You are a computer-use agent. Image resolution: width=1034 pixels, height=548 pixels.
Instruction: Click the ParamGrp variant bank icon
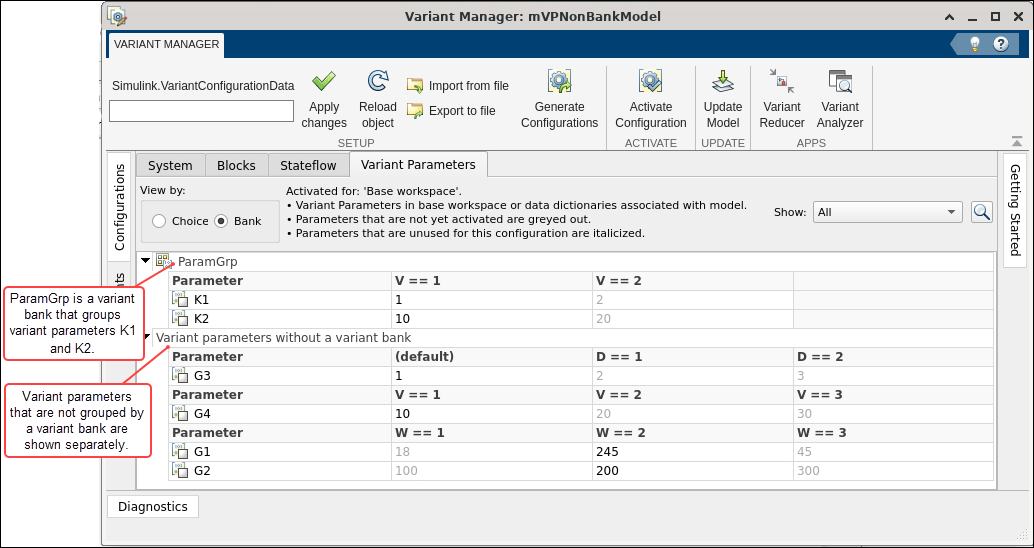click(164, 261)
